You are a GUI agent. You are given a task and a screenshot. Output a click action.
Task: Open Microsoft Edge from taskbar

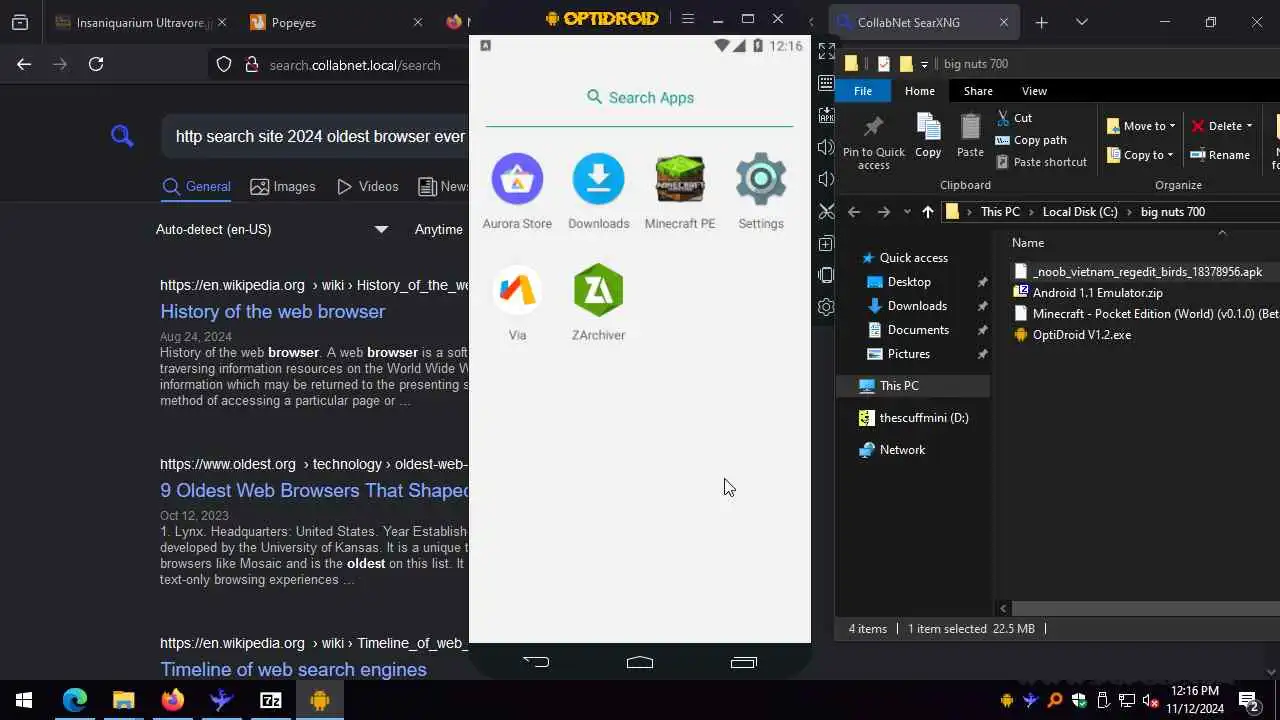[75, 700]
